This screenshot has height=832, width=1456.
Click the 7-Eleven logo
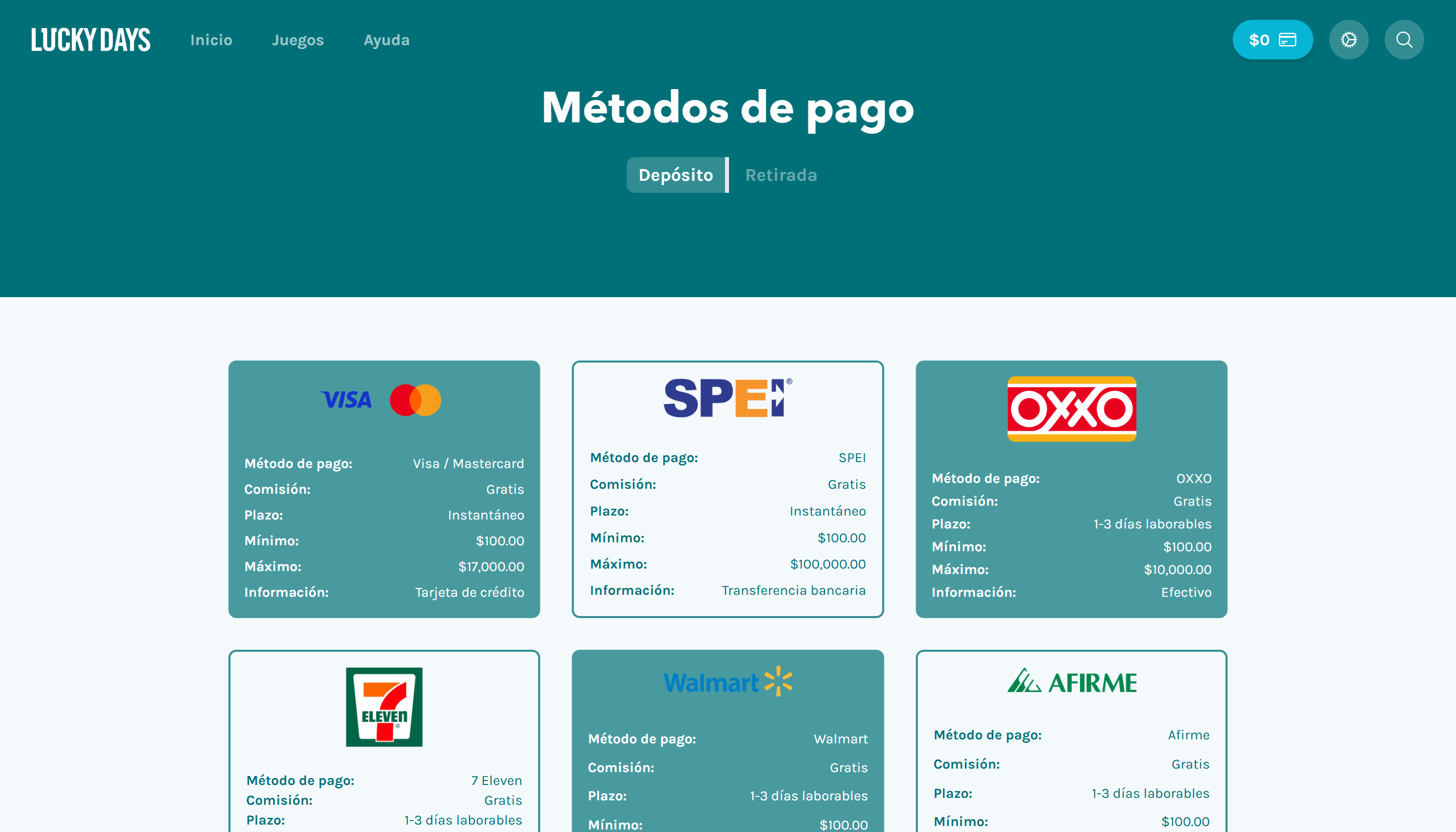(x=384, y=706)
